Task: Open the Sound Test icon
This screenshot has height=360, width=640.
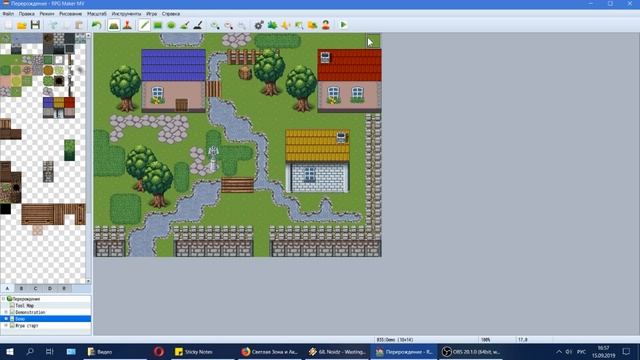Action: pyautogui.click(x=286, y=25)
